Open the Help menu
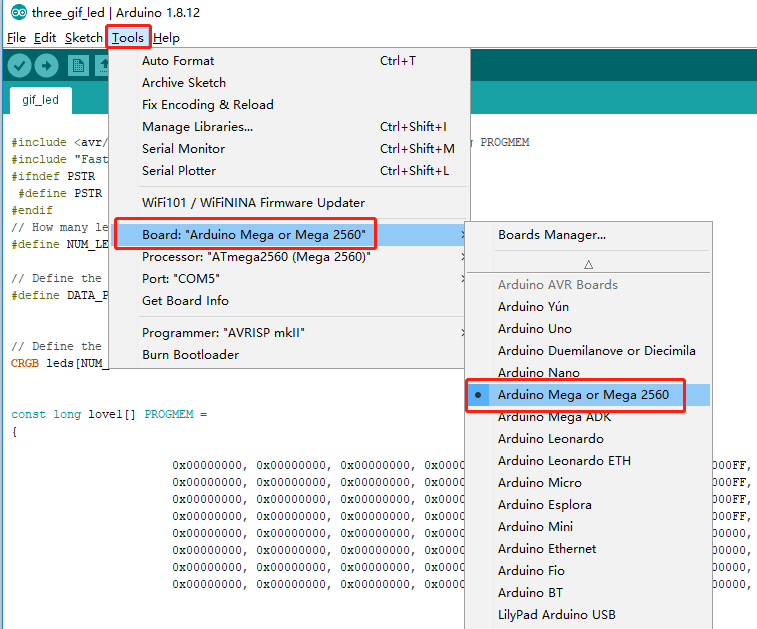Screen dimensions: 757x629 166,38
